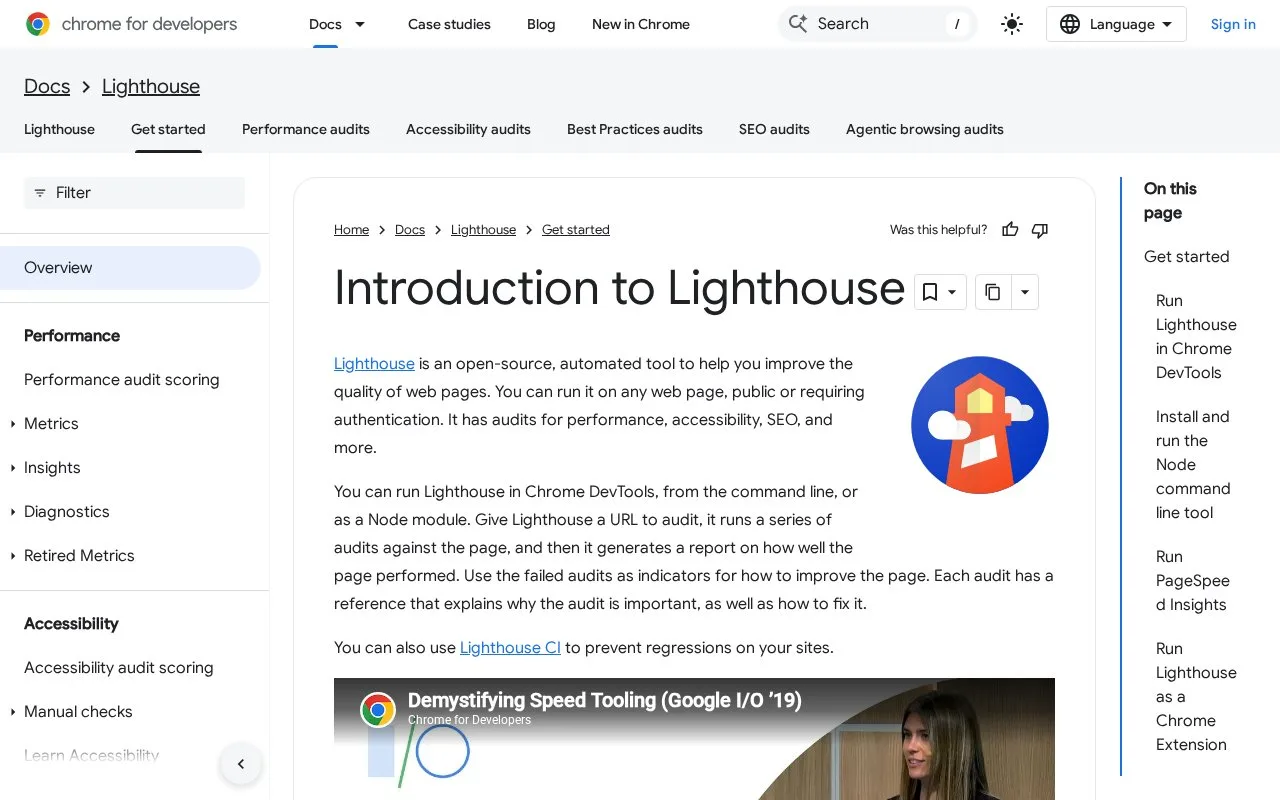Viewport: 1280px width, 800px height.
Task: Click the Docs link in the page header breadcrumb
Action: click(x=47, y=86)
